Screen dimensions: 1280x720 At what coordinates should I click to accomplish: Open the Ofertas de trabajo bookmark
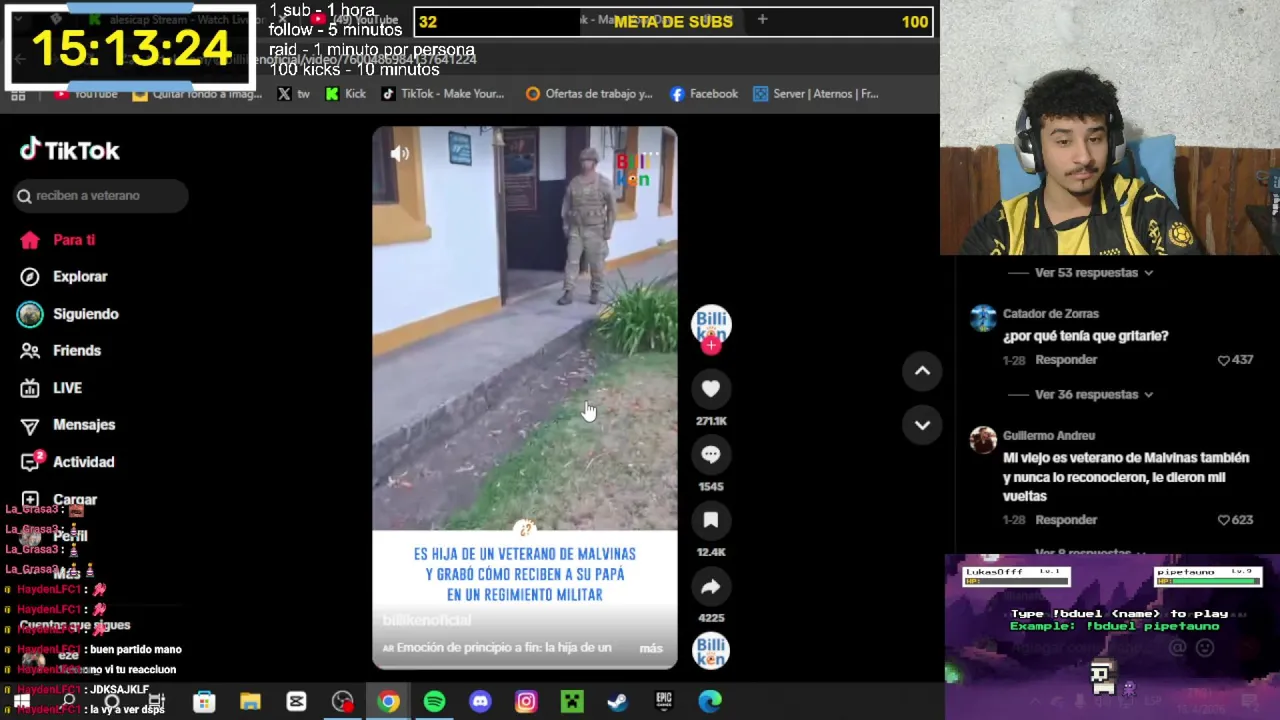tap(589, 94)
